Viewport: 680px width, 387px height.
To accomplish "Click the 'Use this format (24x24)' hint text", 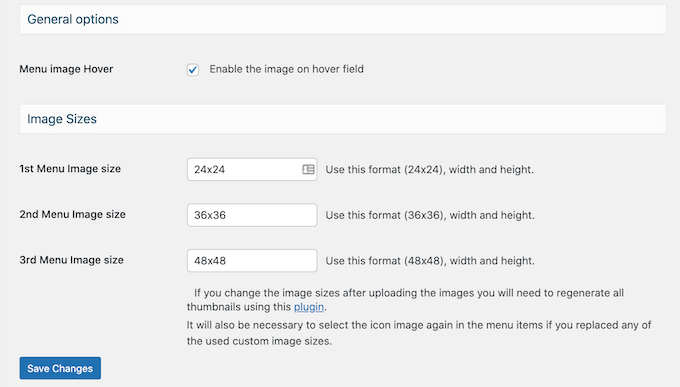I will click(x=430, y=170).
